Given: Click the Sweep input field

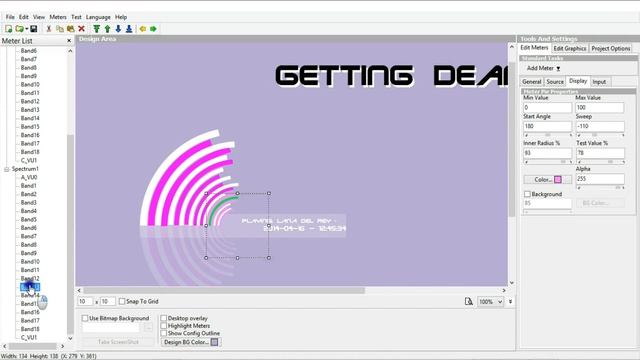Looking at the screenshot, I should 600,126.
